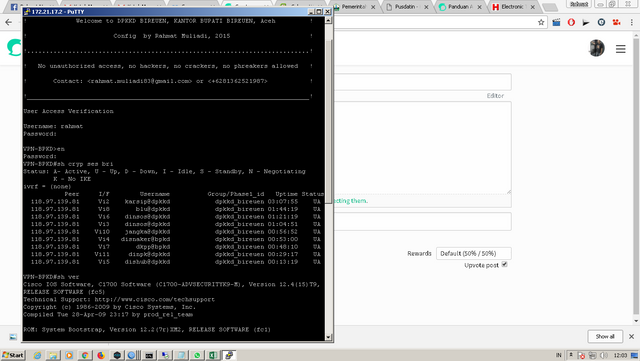Switch to Chrome in the taskbar
640x361 pixels.
pyautogui.click(x=85, y=355)
